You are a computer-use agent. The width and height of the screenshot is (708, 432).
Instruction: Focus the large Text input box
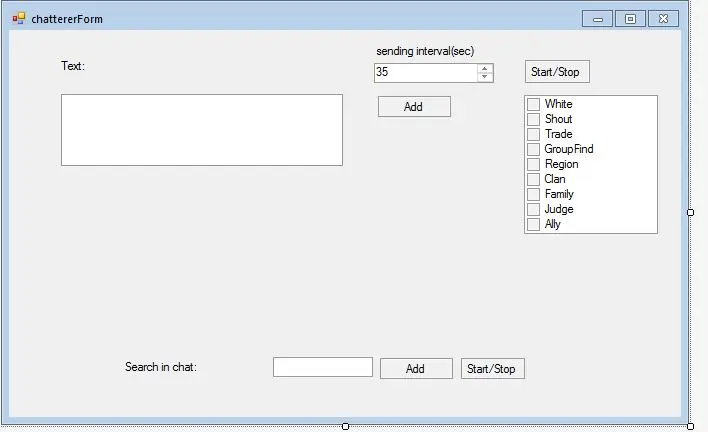202,130
